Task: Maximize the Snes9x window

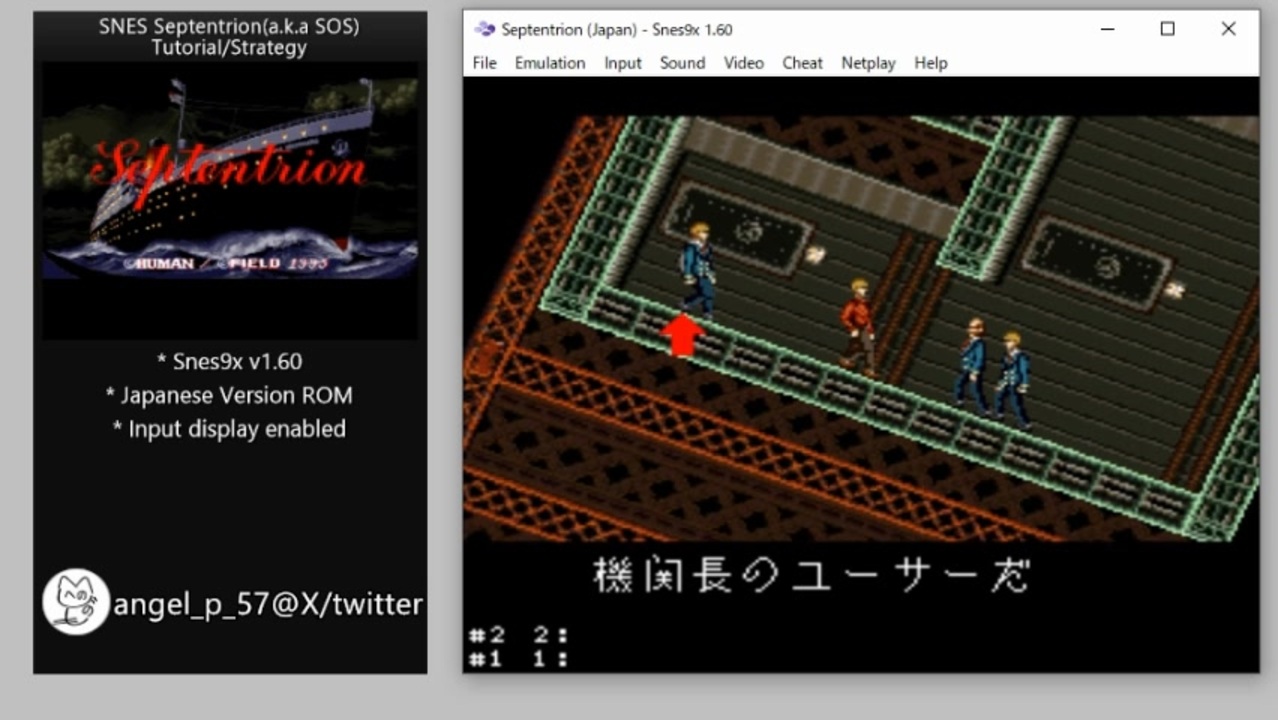Action: pos(1167,29)
